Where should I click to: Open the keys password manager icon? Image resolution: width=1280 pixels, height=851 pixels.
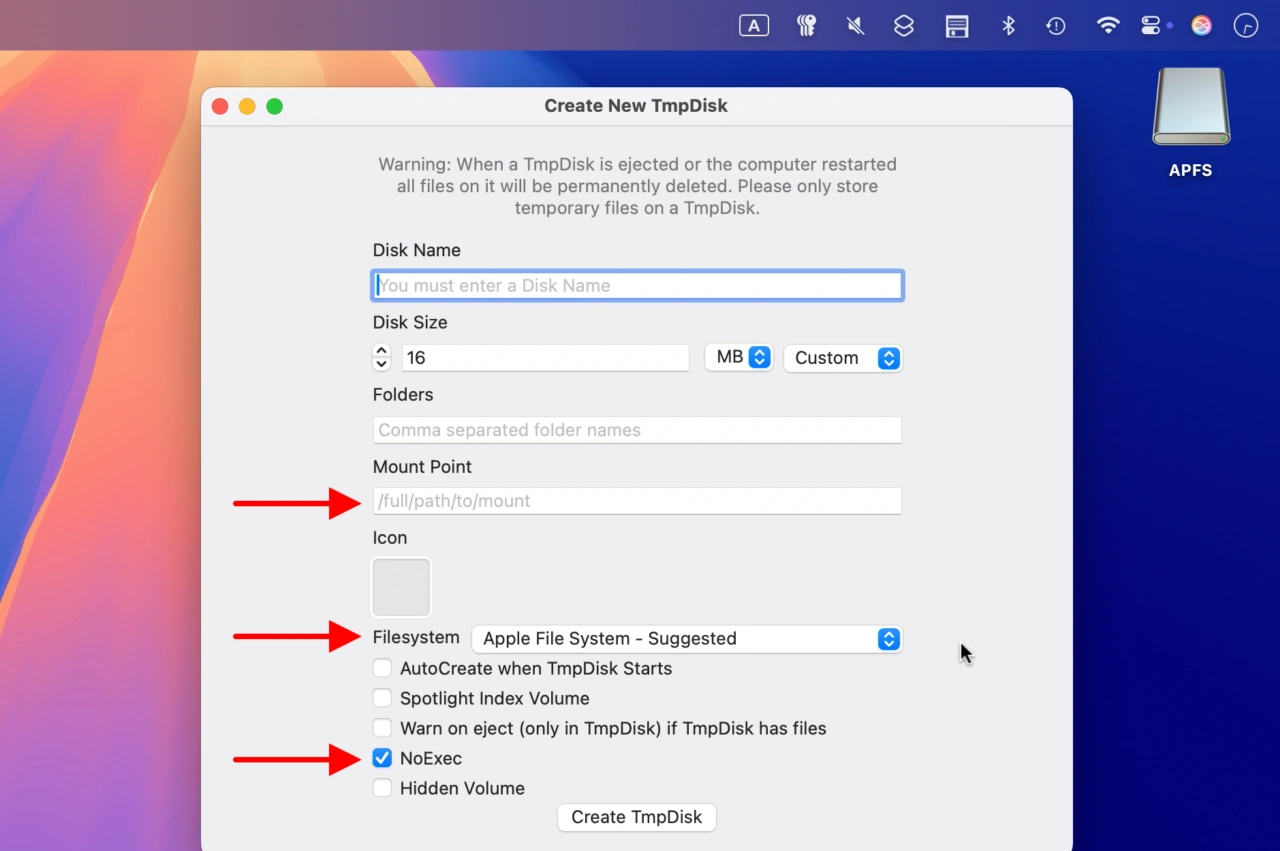(806, 26)
